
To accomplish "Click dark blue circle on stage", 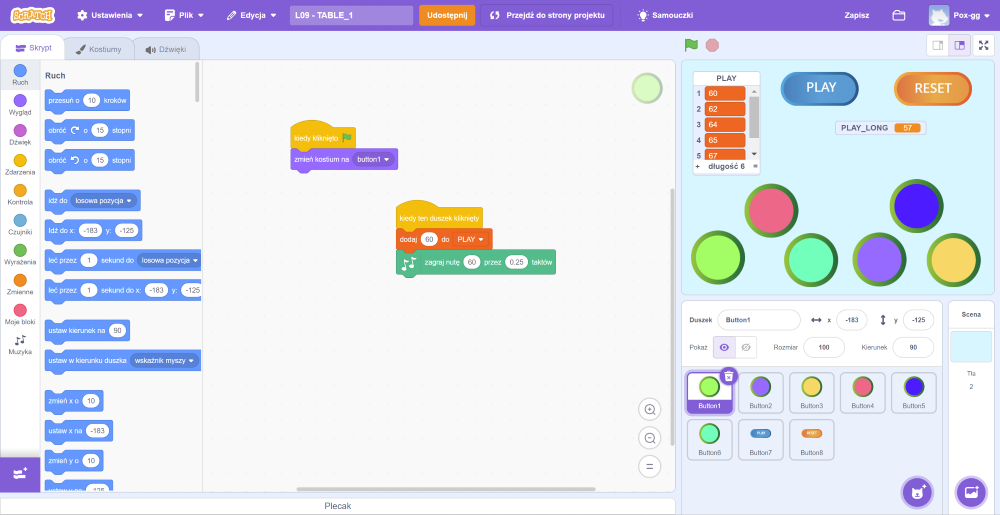I will tap(916, 205).
